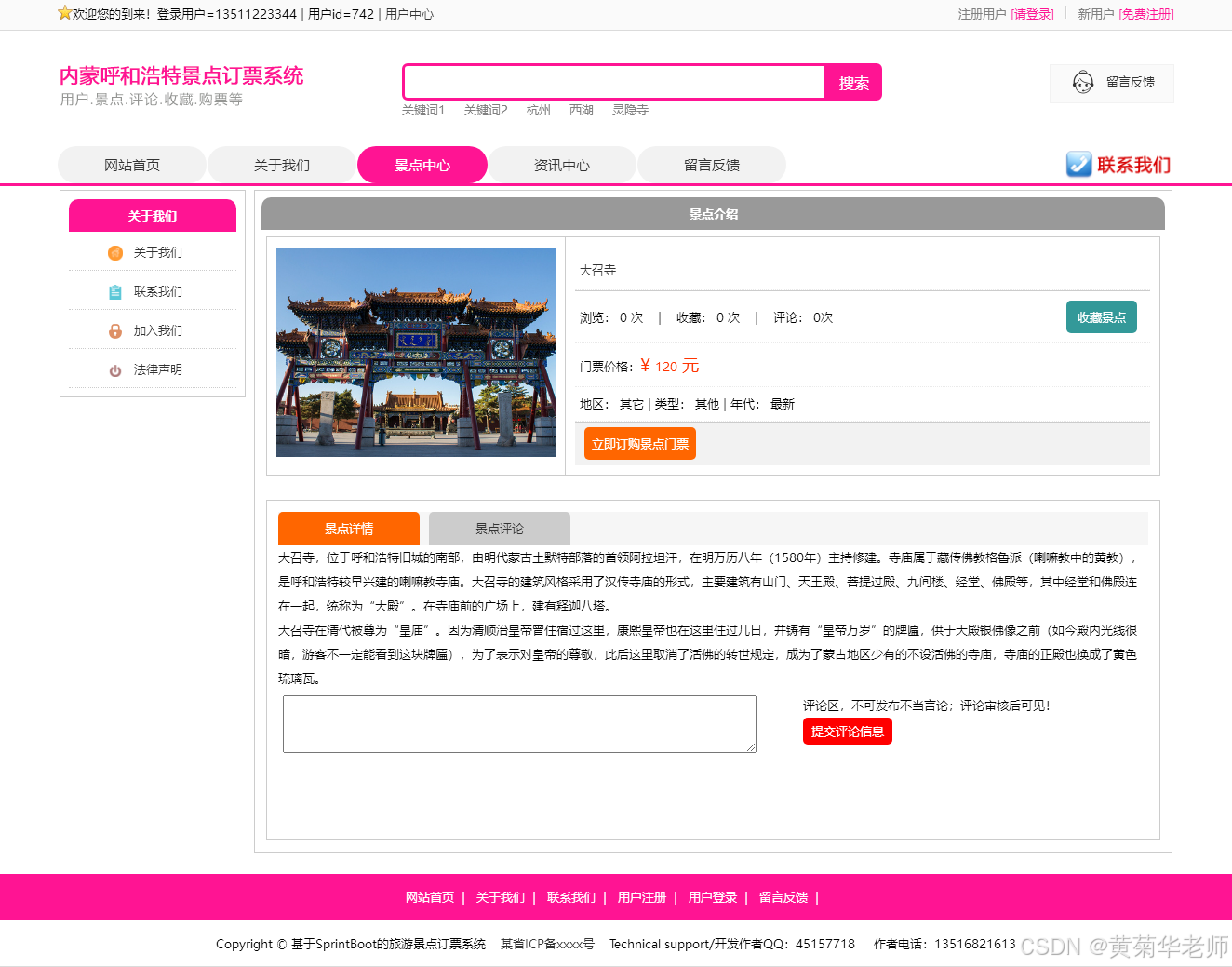Click the 景点介绍 gray section header
Image resolution: width=1232 pixels, height=967 pixels.
pyautogui.click(x=713, y=214)
